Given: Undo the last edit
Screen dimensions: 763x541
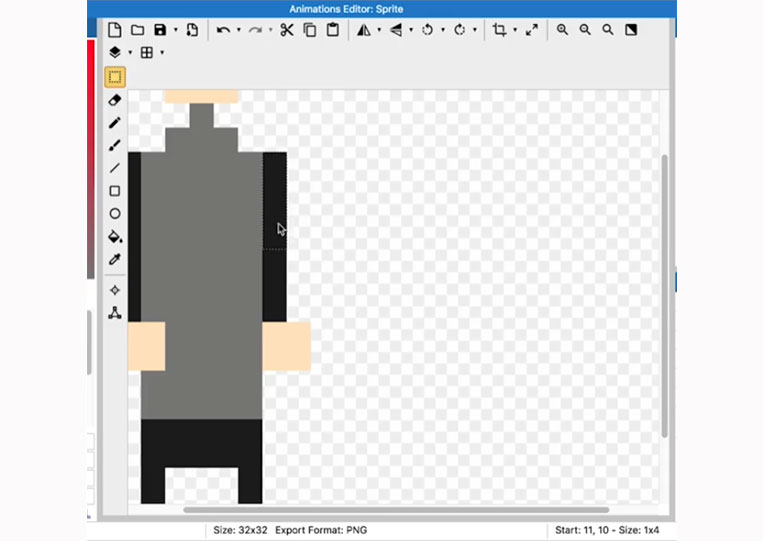Looking at the screenshot, I should pyautogui.click(x=223, y=30).
